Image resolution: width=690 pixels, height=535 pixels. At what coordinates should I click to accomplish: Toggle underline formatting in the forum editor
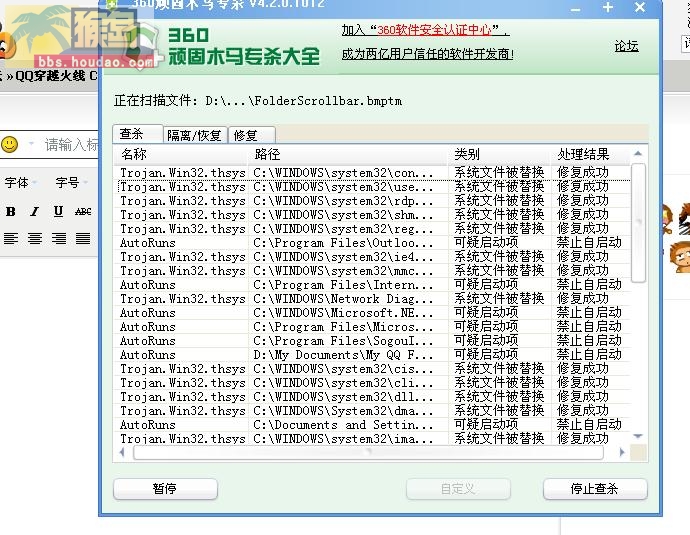[58, 212]
